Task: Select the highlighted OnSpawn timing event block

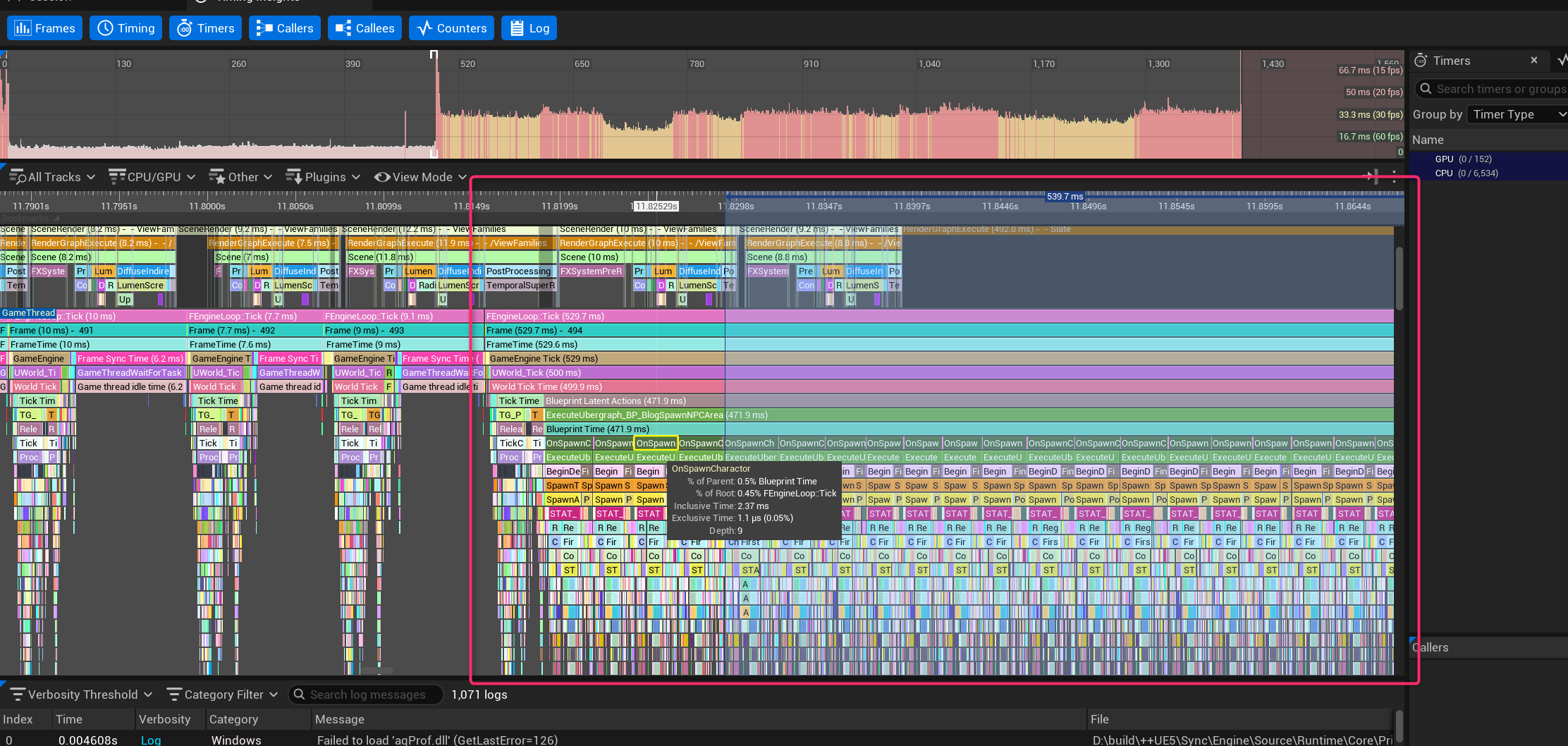Action: click(656, 443)
